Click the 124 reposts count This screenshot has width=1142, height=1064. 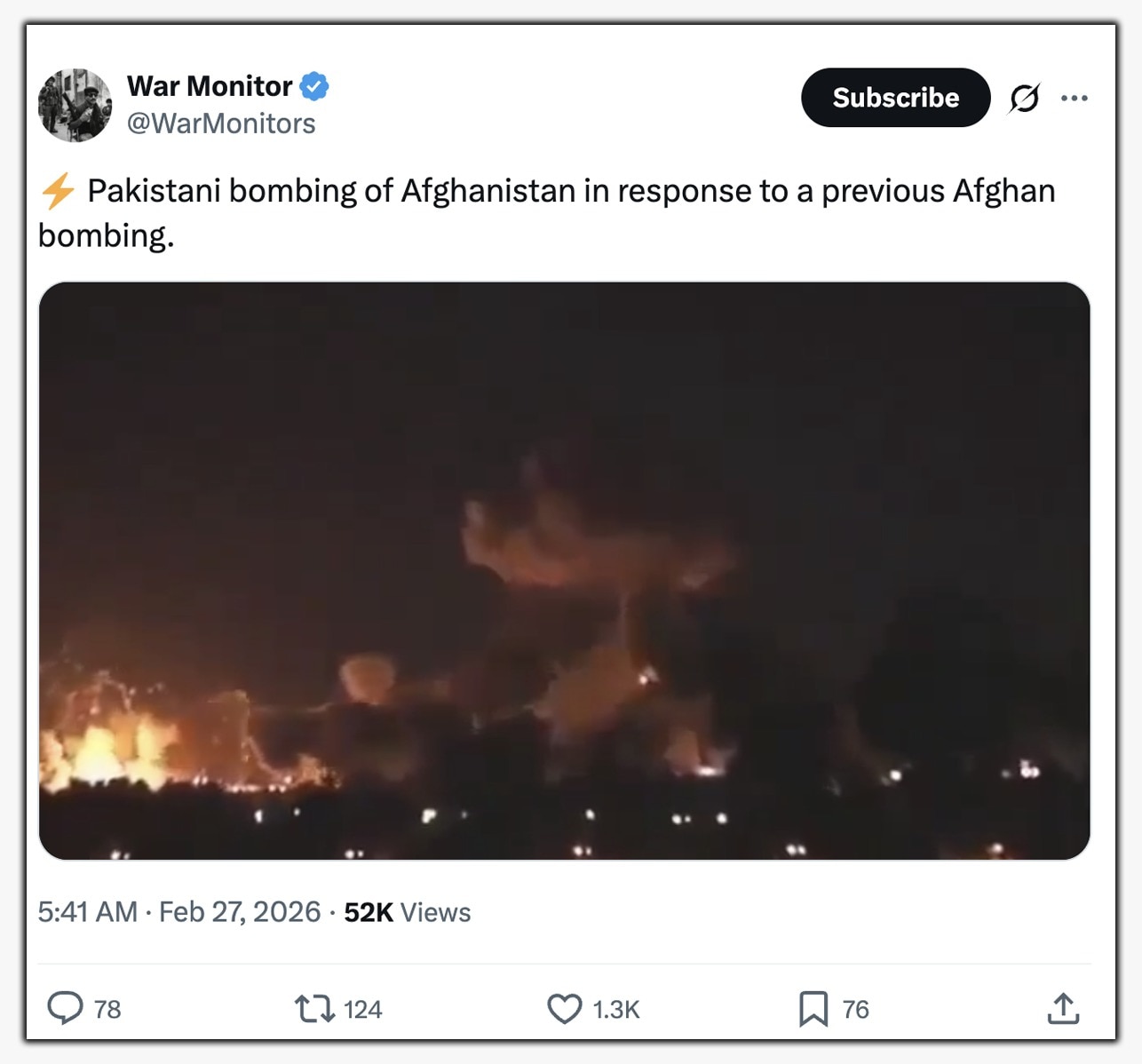[x=362, y=1010]
